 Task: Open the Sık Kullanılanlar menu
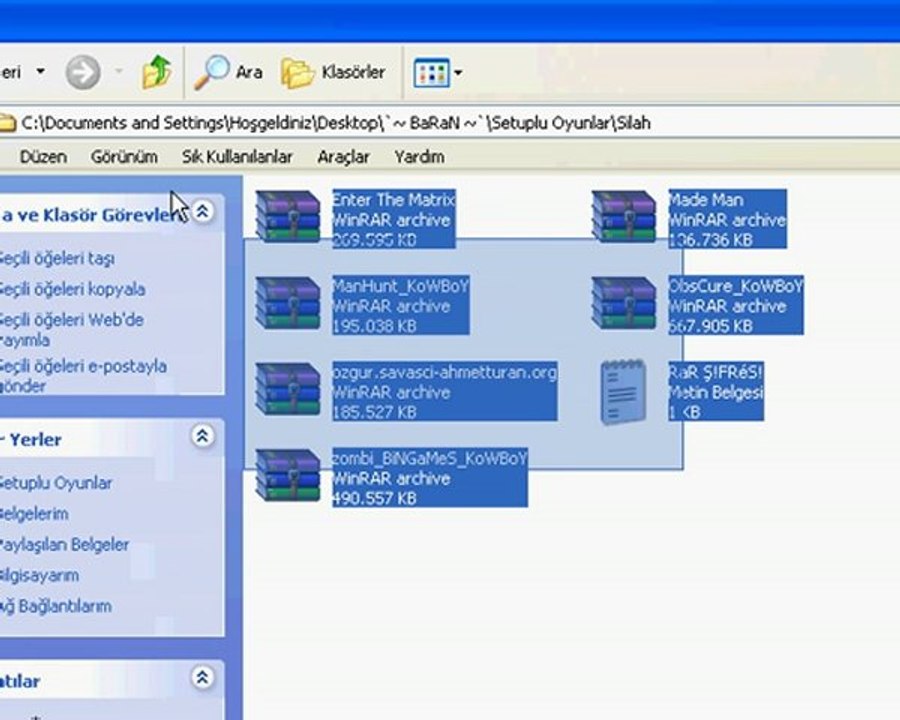tap(237, 157)
